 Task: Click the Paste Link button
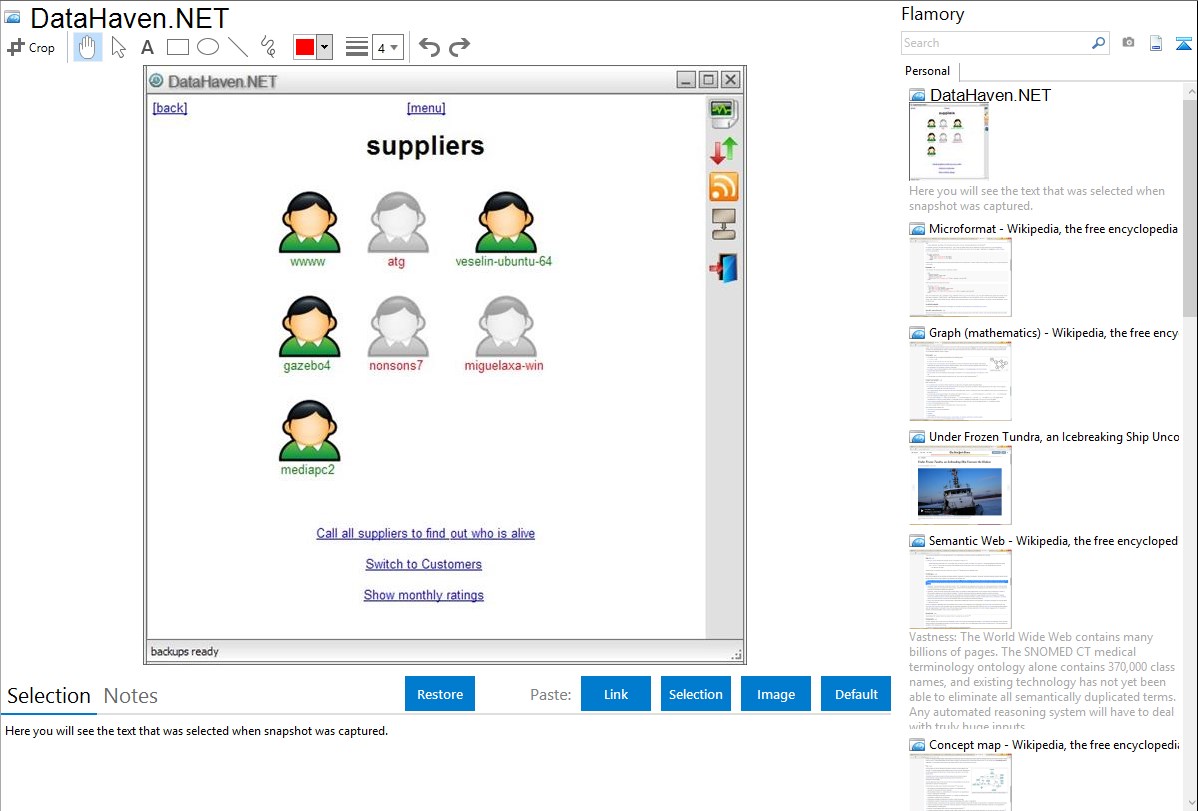pyautogui.click(x=616, y=694)
